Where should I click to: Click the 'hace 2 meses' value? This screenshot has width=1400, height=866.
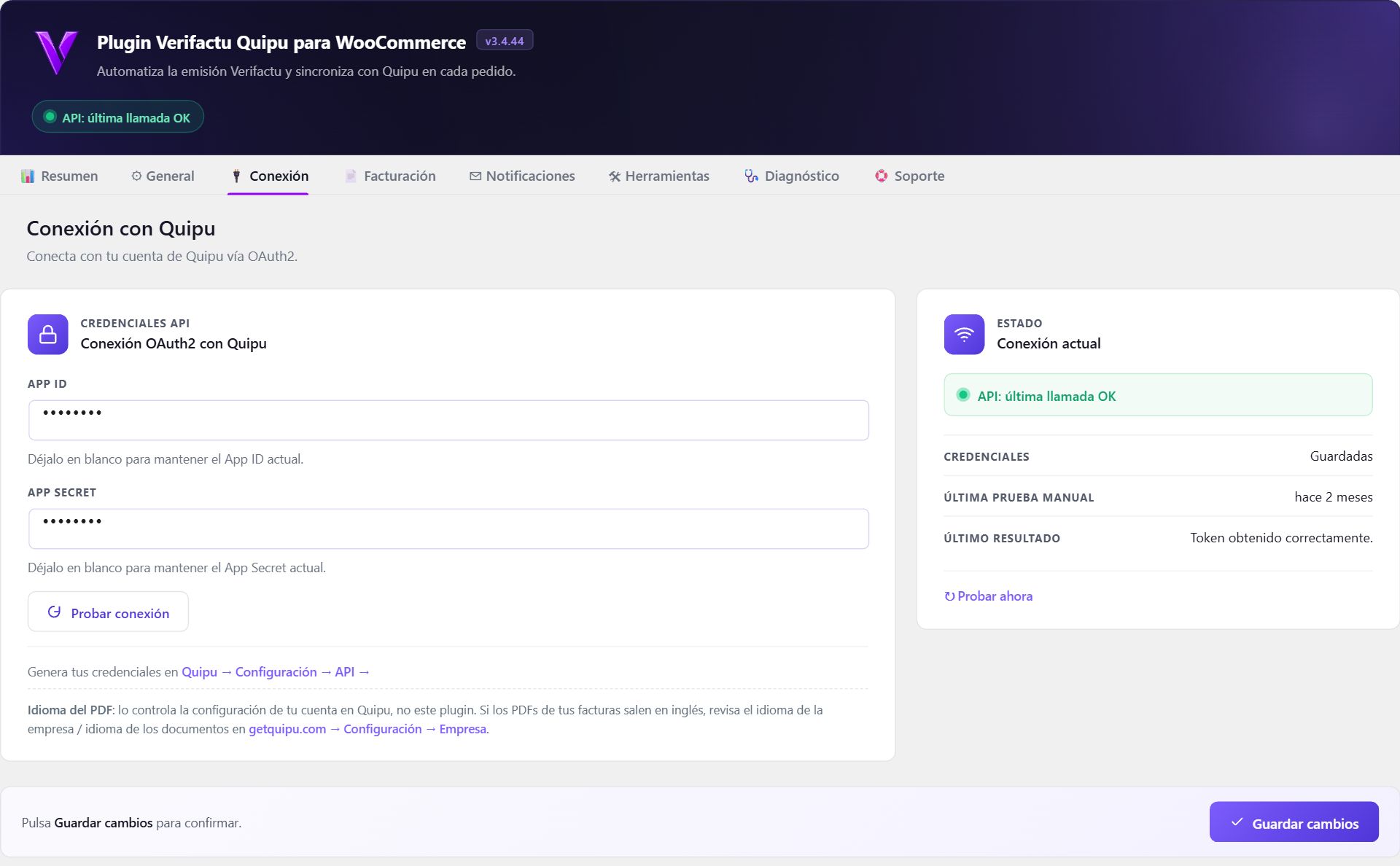click(x=1334, y=496)
